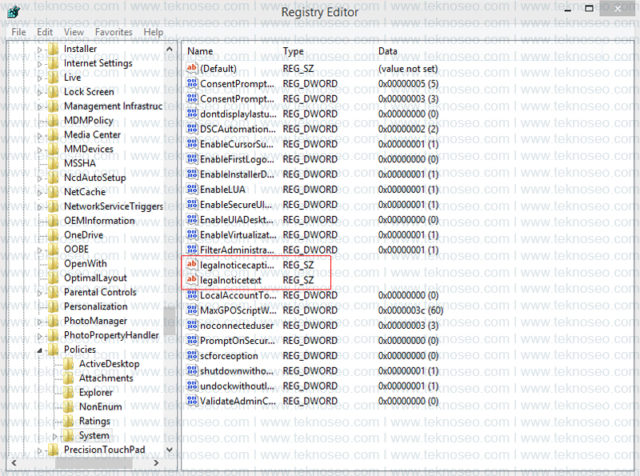Screen dimensions: 640x476
Task: Click the legalnoticetext string value icon
Action: click(x=192, y=280)
